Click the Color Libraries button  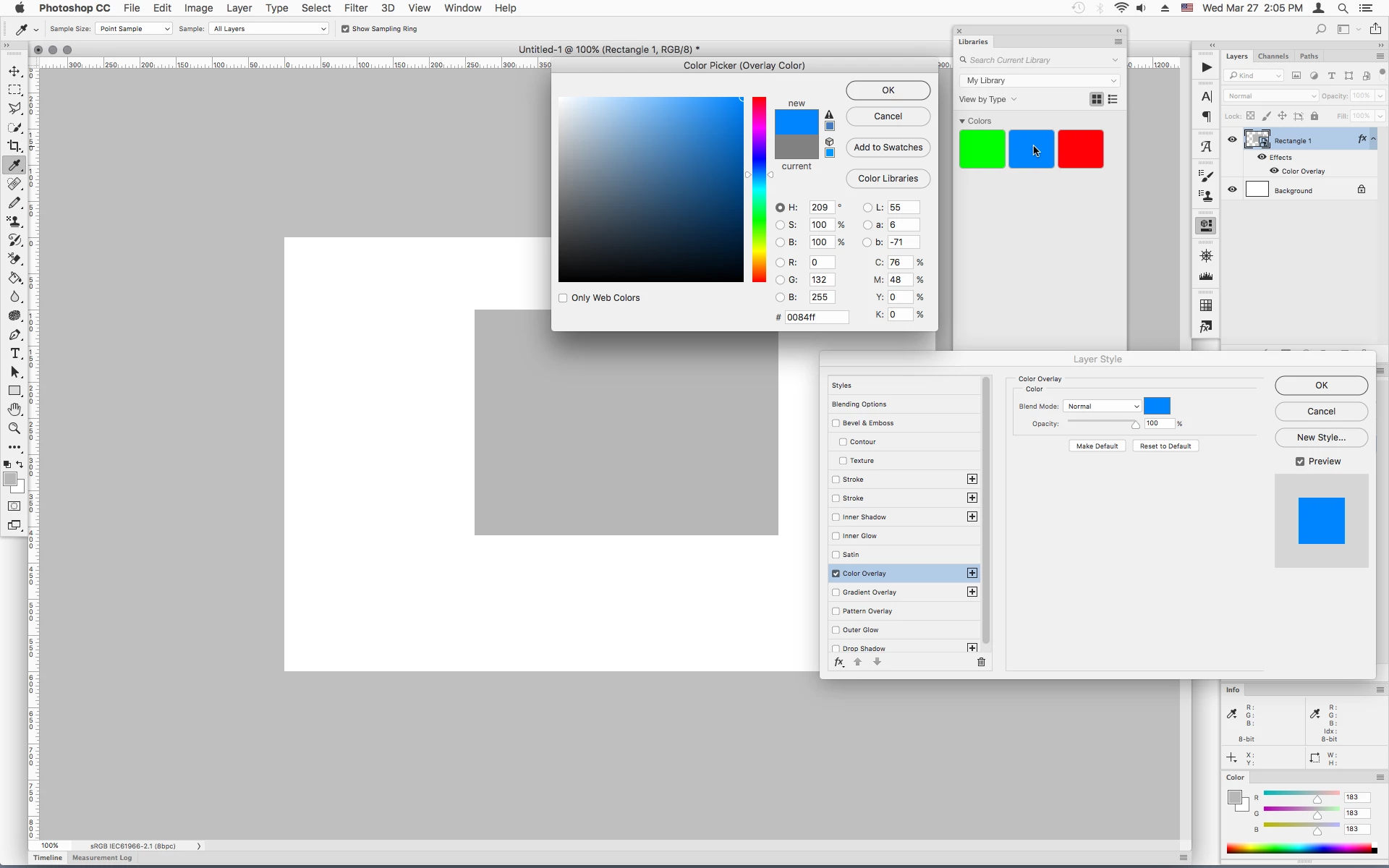(x=888, y=179)
